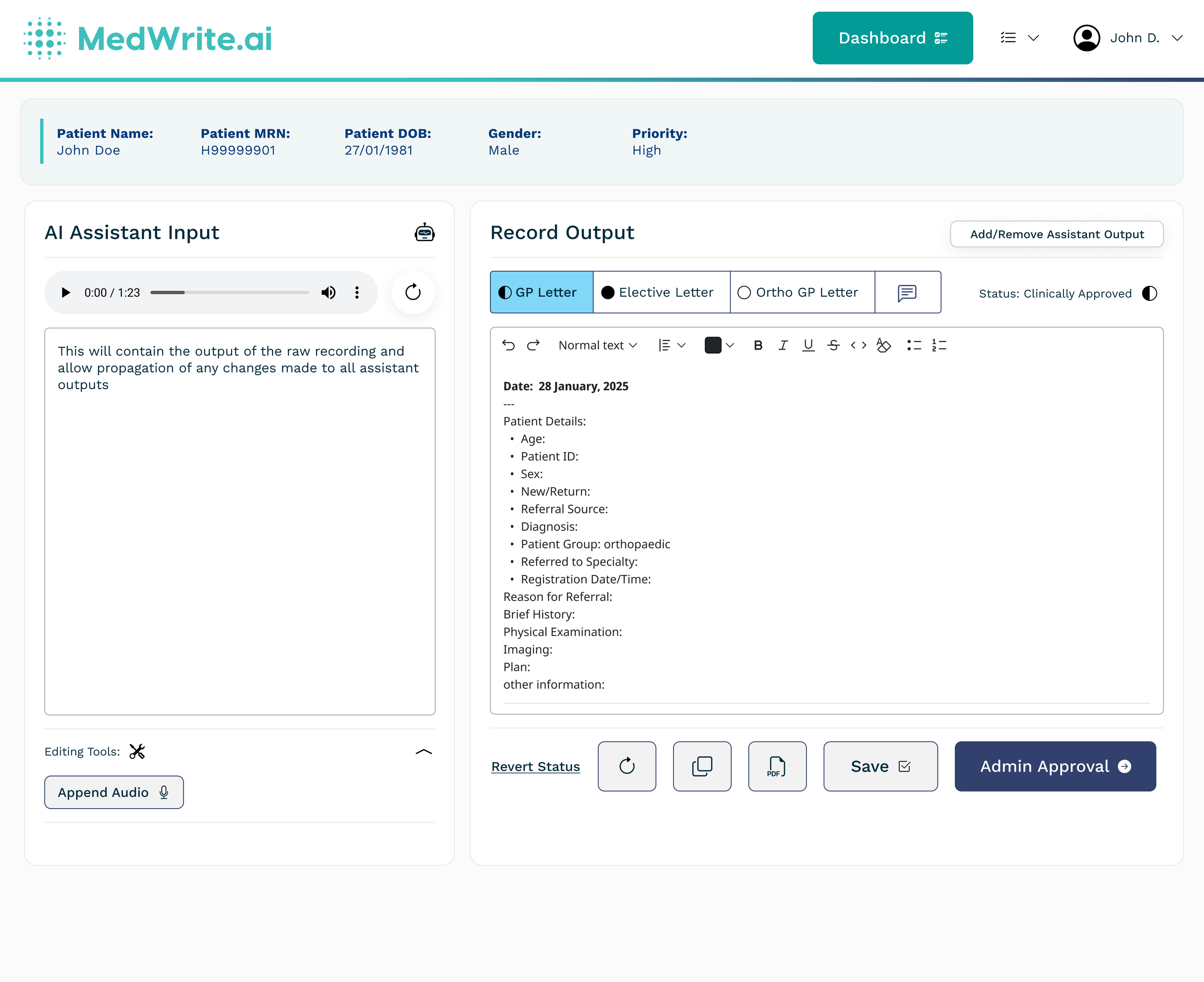
Task: Open the Editing Tools scissors icon
Action: point(136,752)
